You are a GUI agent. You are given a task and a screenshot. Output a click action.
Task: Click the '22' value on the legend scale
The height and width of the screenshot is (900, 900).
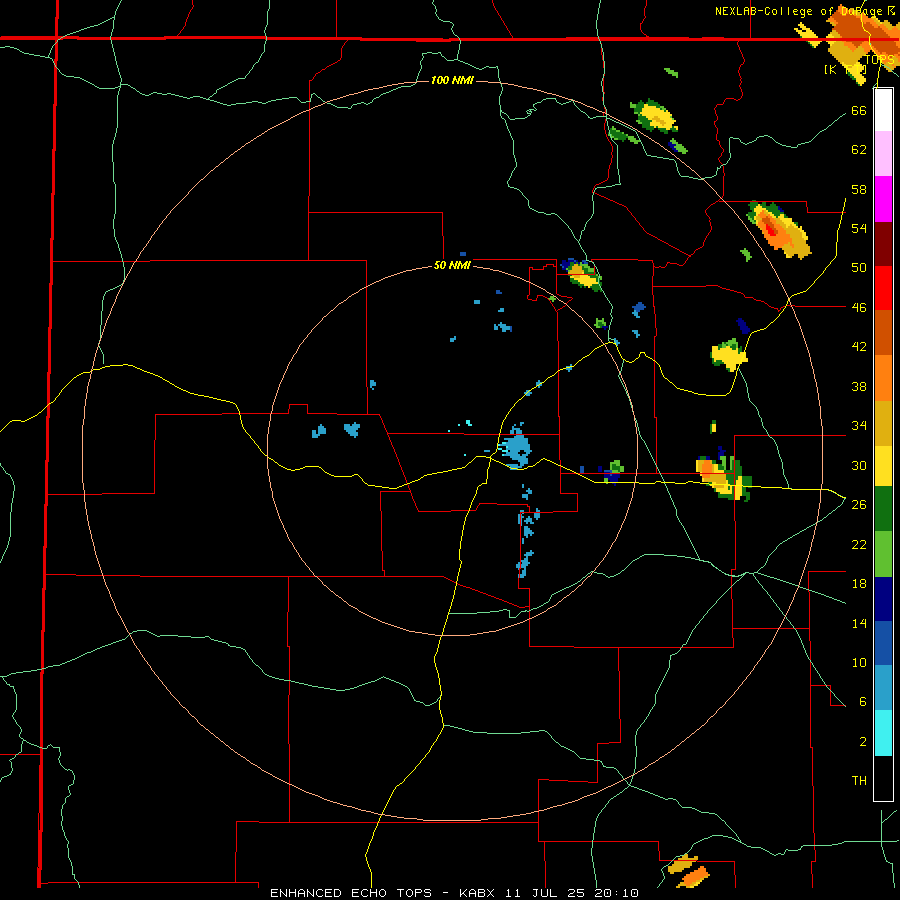tap(859, 544)
